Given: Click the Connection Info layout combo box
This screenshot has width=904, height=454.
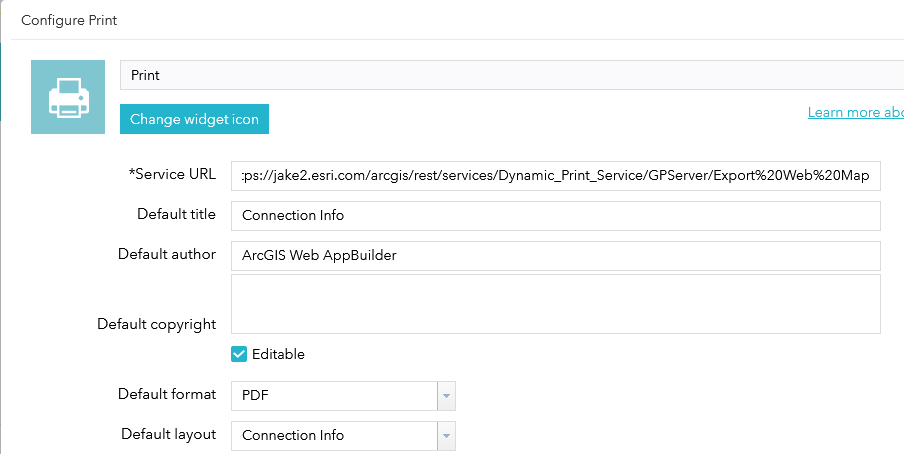Looking at the screenshot, I should [x=334, y=436].
